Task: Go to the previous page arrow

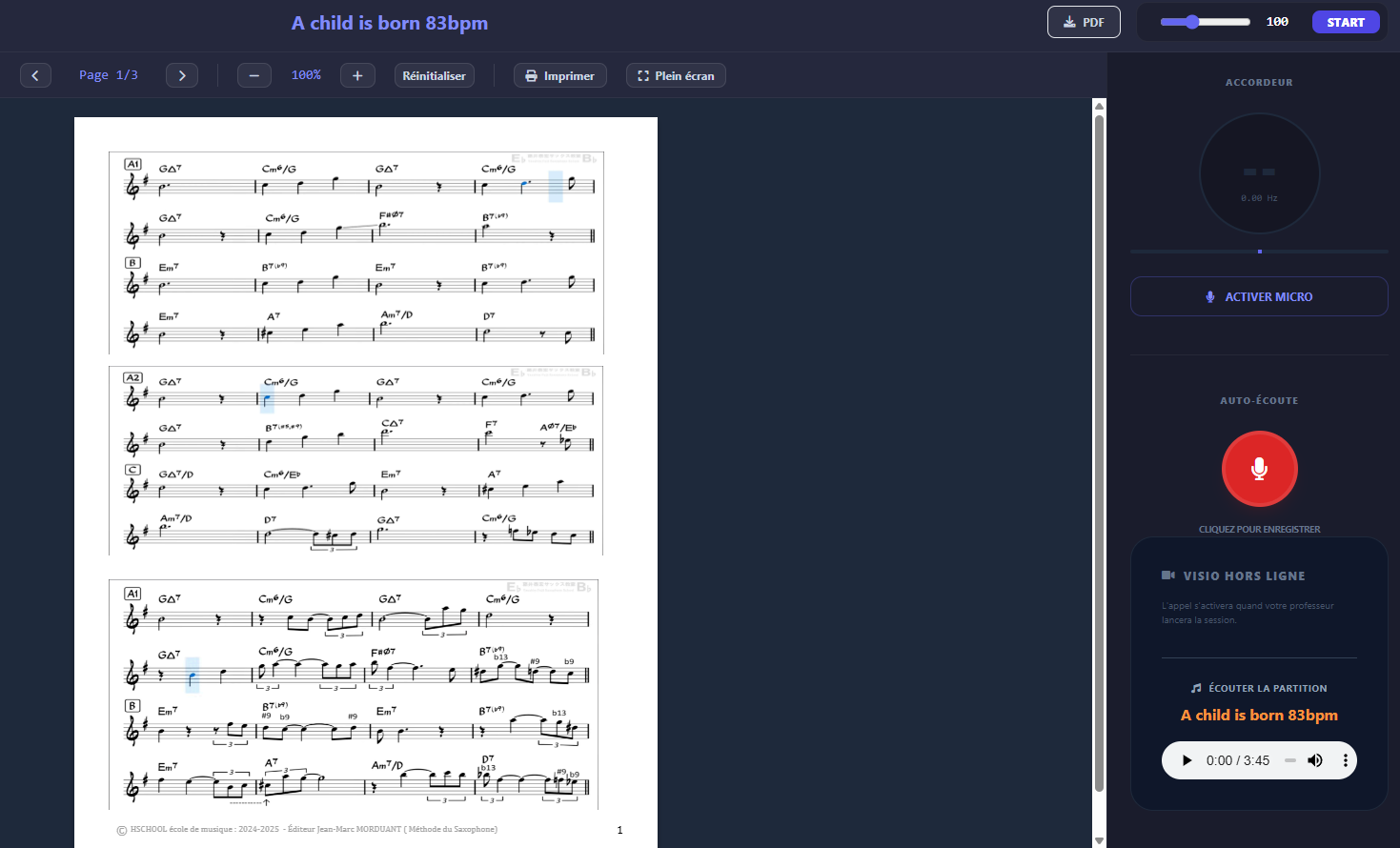Action: [x=35, y=75]
